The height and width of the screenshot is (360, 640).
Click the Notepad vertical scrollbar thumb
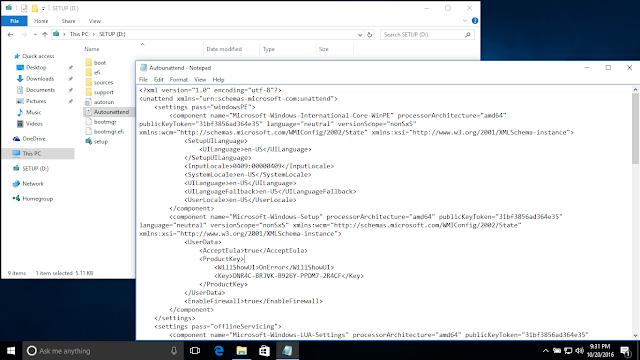click(x=635, y=129)
